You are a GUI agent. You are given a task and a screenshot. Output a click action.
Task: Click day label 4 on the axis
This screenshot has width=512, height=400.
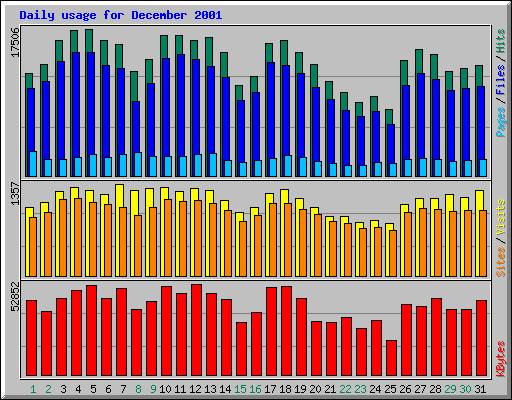[78, 389]
